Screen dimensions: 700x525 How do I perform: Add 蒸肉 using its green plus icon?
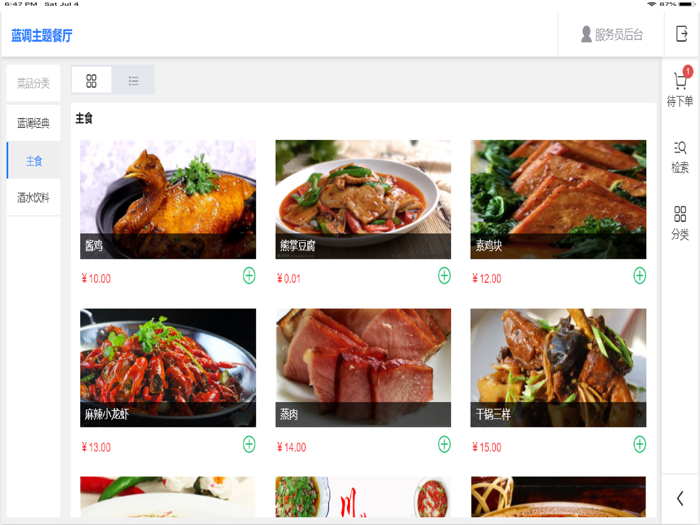pos(444,445)
